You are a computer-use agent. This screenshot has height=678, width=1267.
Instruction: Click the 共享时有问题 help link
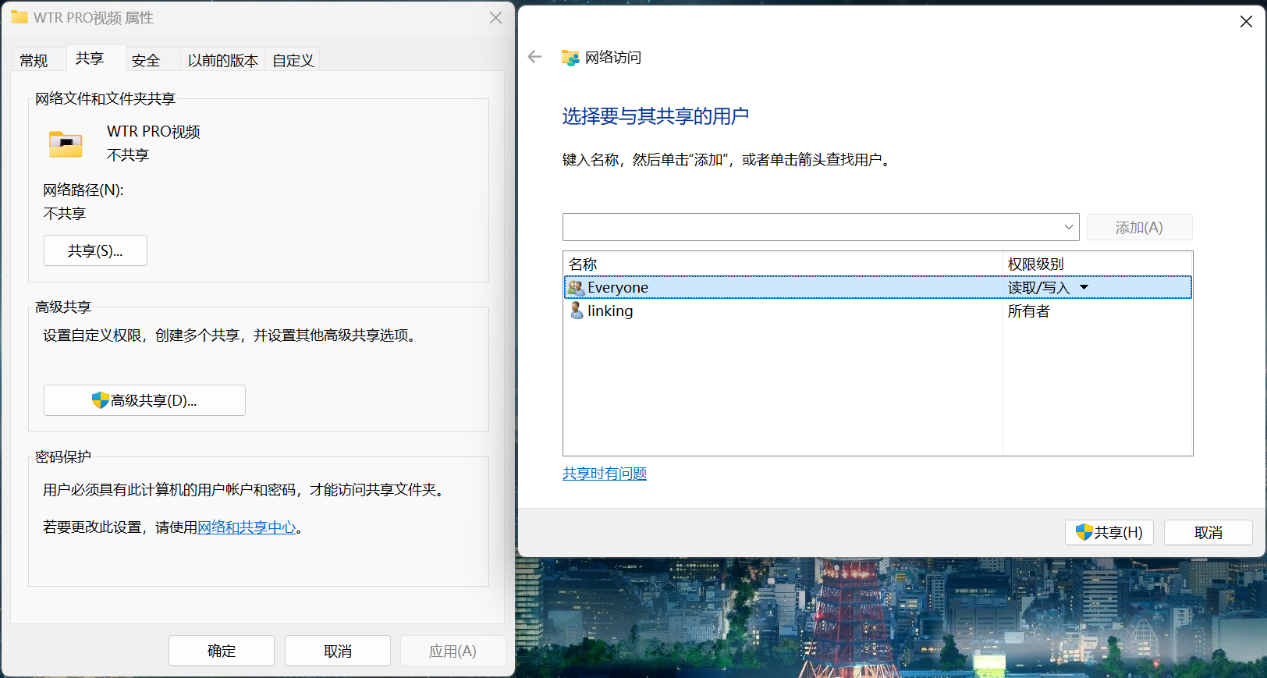604,473
